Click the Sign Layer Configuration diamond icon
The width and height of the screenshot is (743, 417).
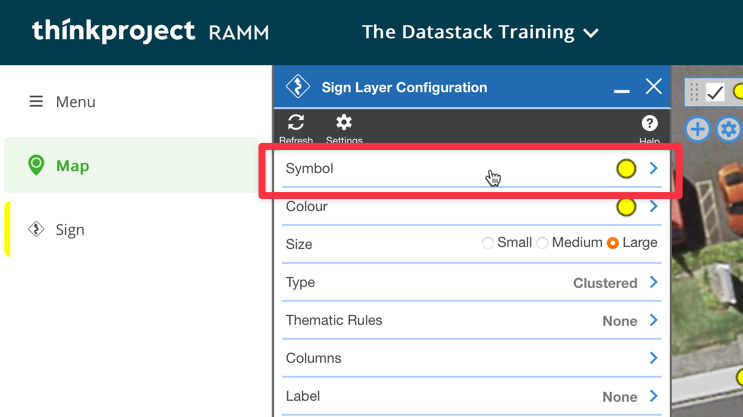(x=298, y=87)
